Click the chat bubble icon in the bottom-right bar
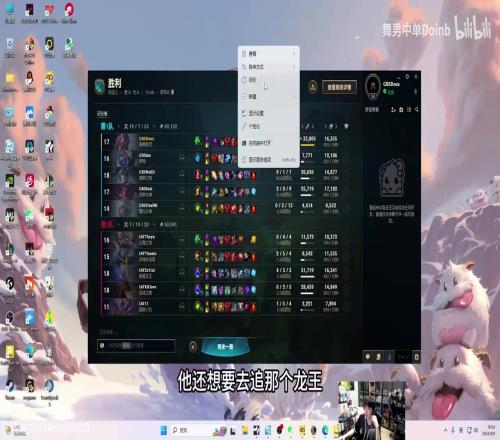The height and width of the screenshot is (440, 500). tap(368, 357)
